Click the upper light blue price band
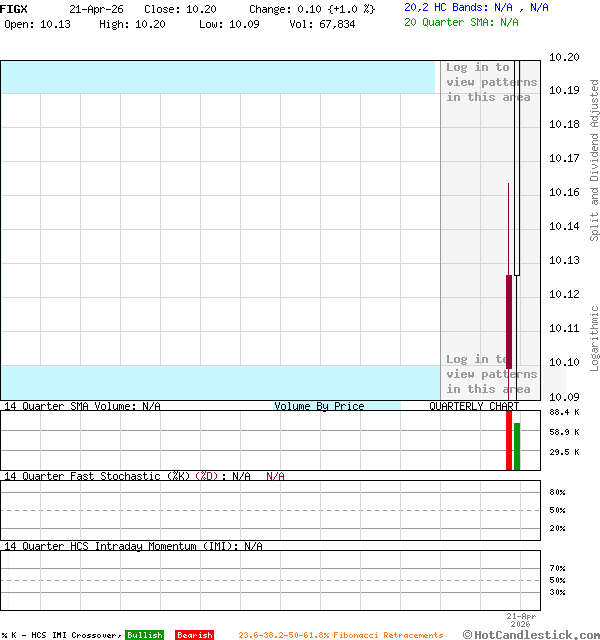Image resolution: width=600 pixels, height=640 pixels. [218, 77]
